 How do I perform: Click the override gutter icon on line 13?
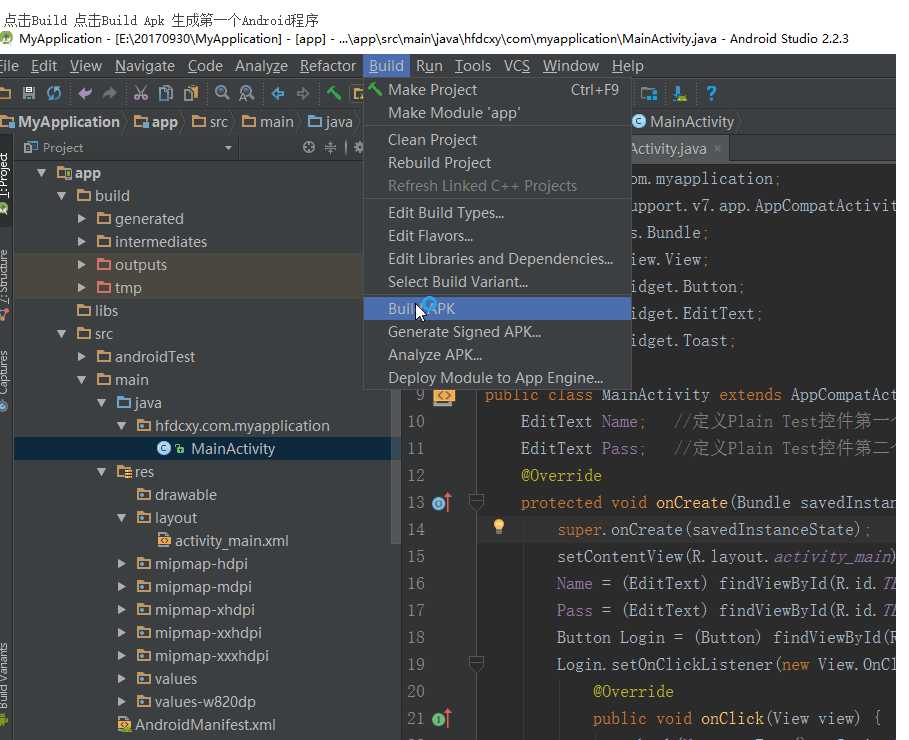[x=441, y=502]
